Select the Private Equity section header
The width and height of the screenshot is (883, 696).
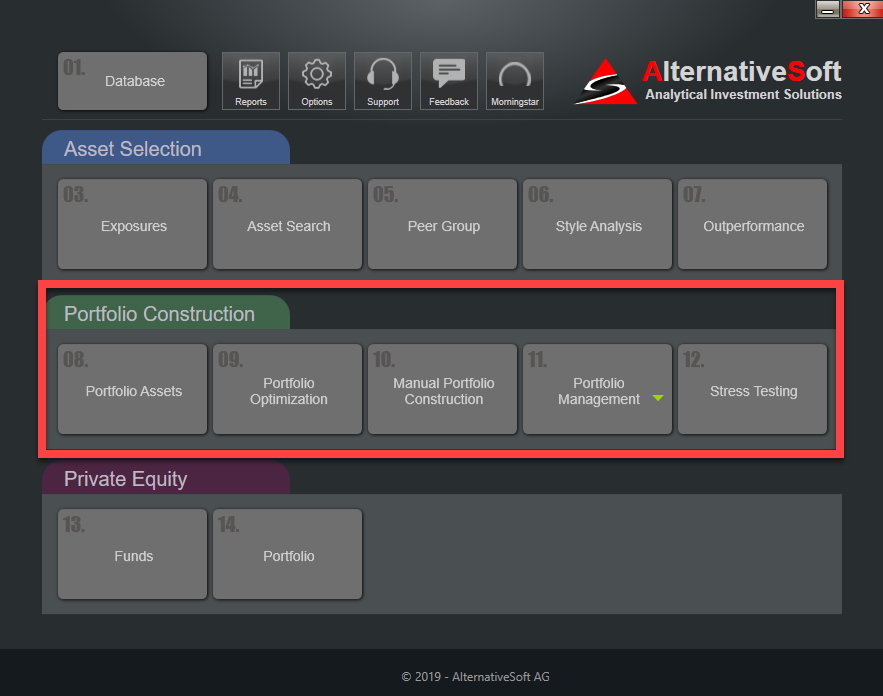coord(125,478)
